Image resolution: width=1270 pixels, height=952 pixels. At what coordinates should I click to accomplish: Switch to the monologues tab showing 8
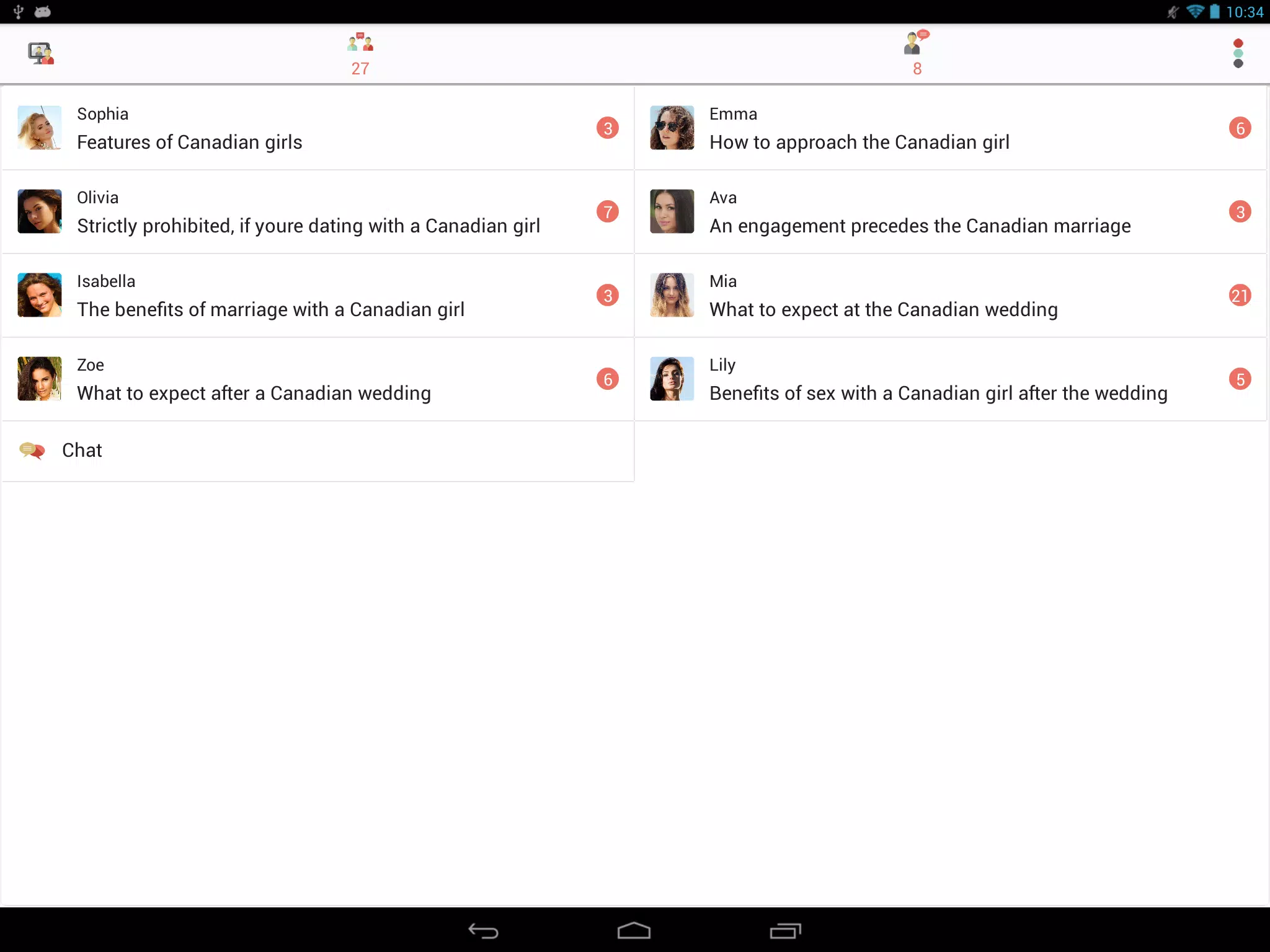tap(916, 55)
